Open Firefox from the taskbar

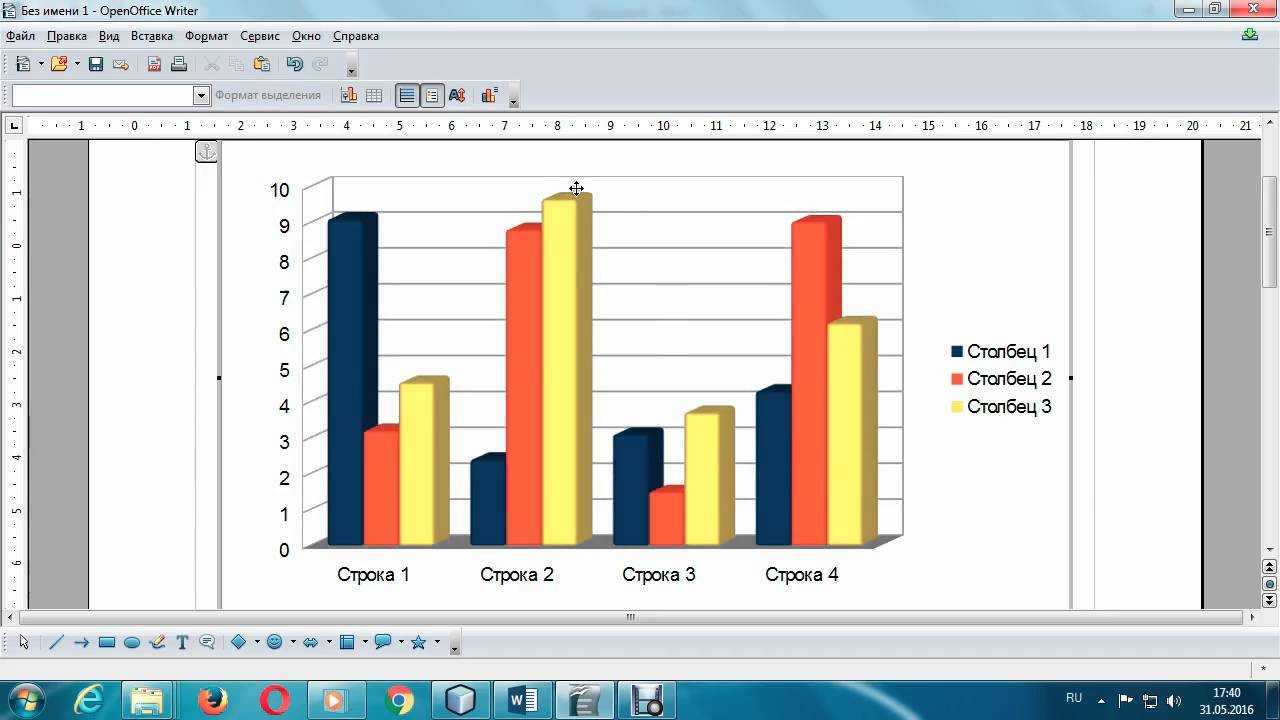(212, 700)
